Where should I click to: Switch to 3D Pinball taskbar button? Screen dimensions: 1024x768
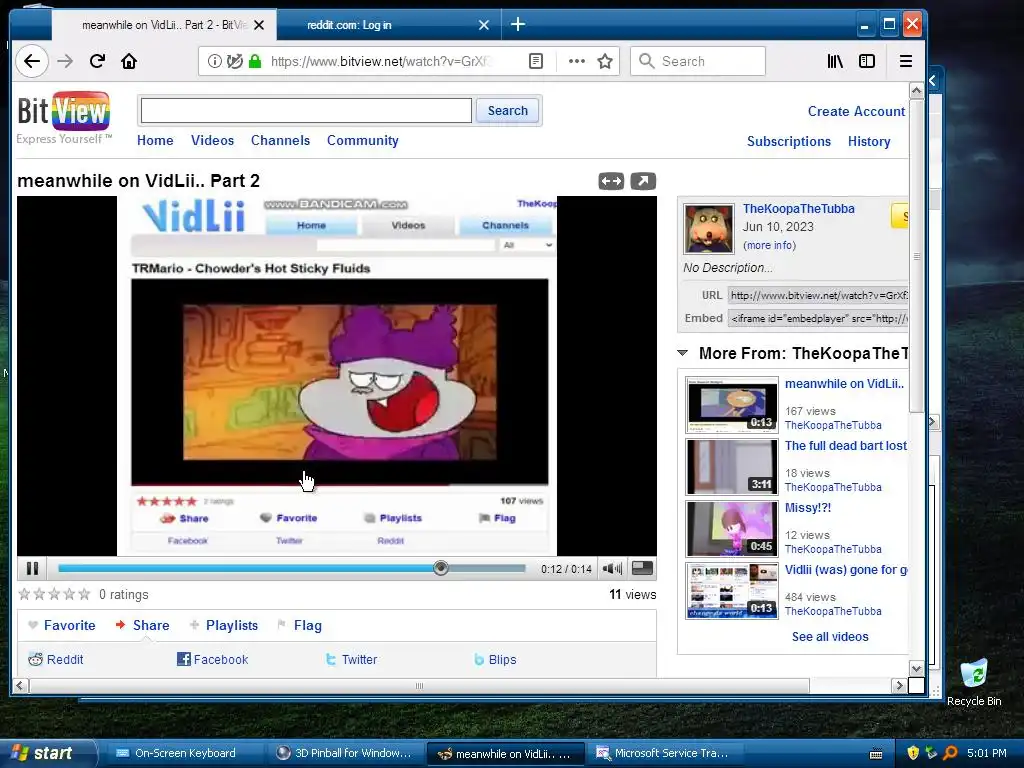pyautogui.click(x=345, y=753)
